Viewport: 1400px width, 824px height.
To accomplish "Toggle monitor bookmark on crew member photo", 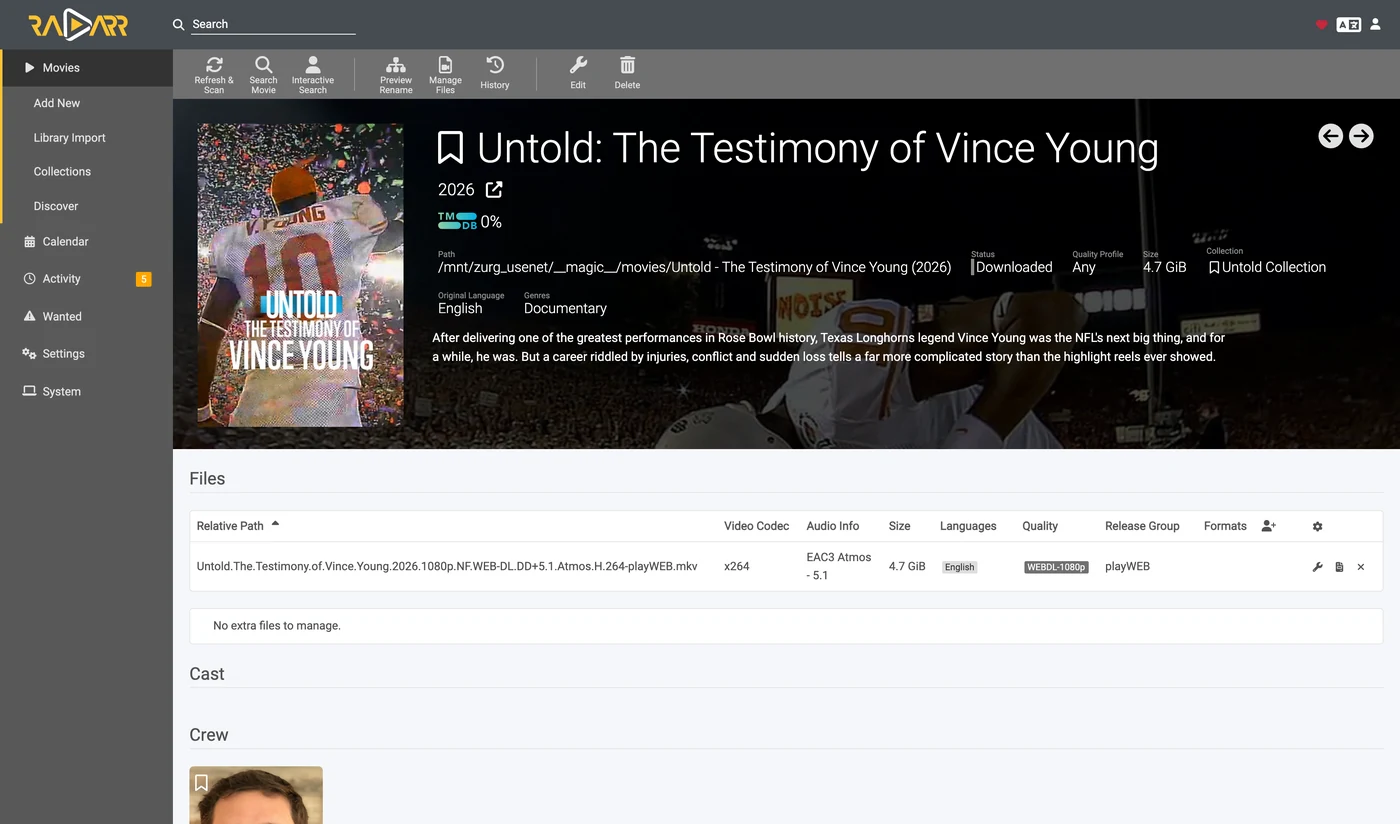I will click(201, 782).
